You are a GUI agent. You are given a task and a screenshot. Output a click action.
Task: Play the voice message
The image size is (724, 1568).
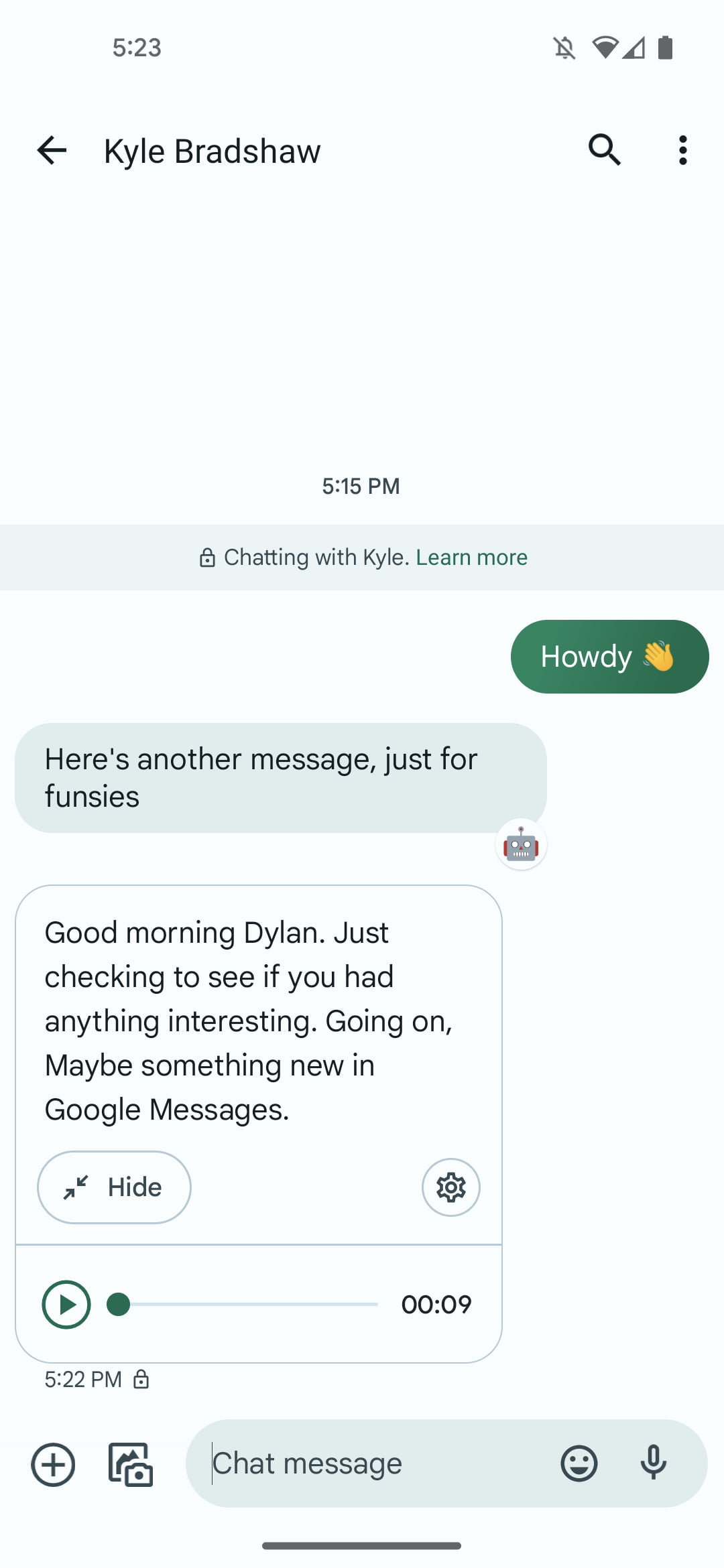point(66,1304)
